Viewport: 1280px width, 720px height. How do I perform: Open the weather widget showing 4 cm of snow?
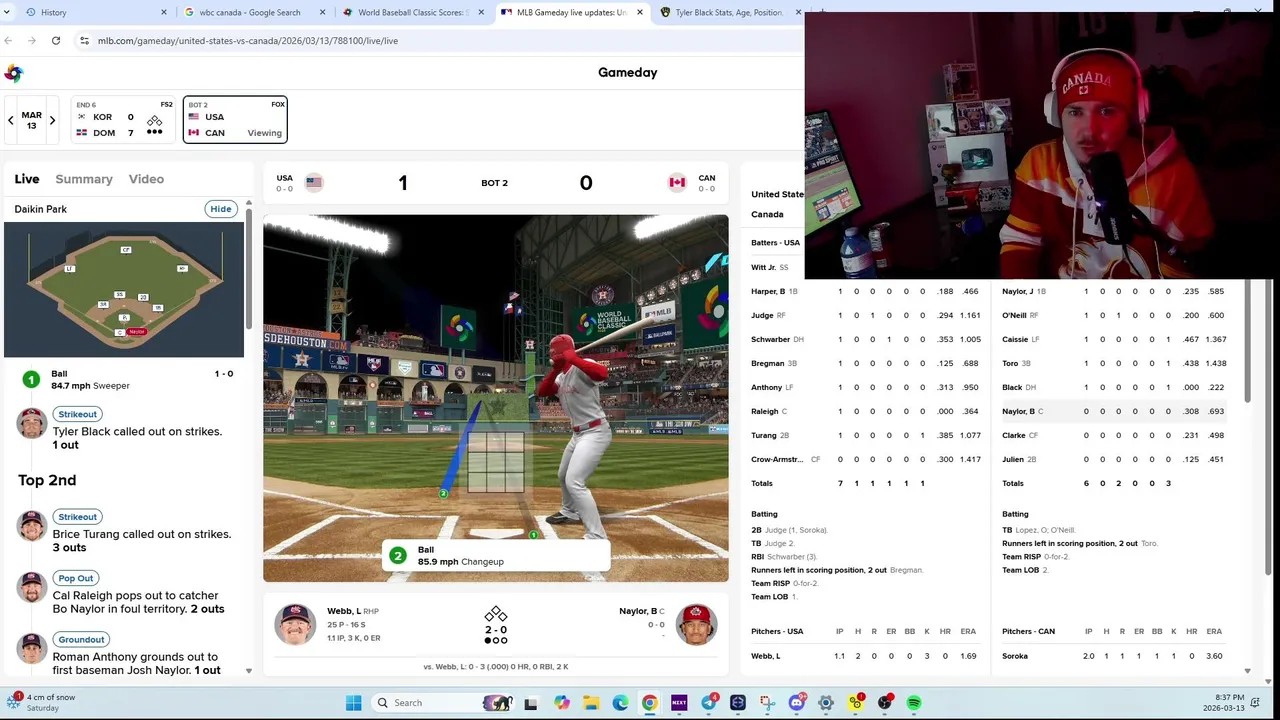coord(40,702)
